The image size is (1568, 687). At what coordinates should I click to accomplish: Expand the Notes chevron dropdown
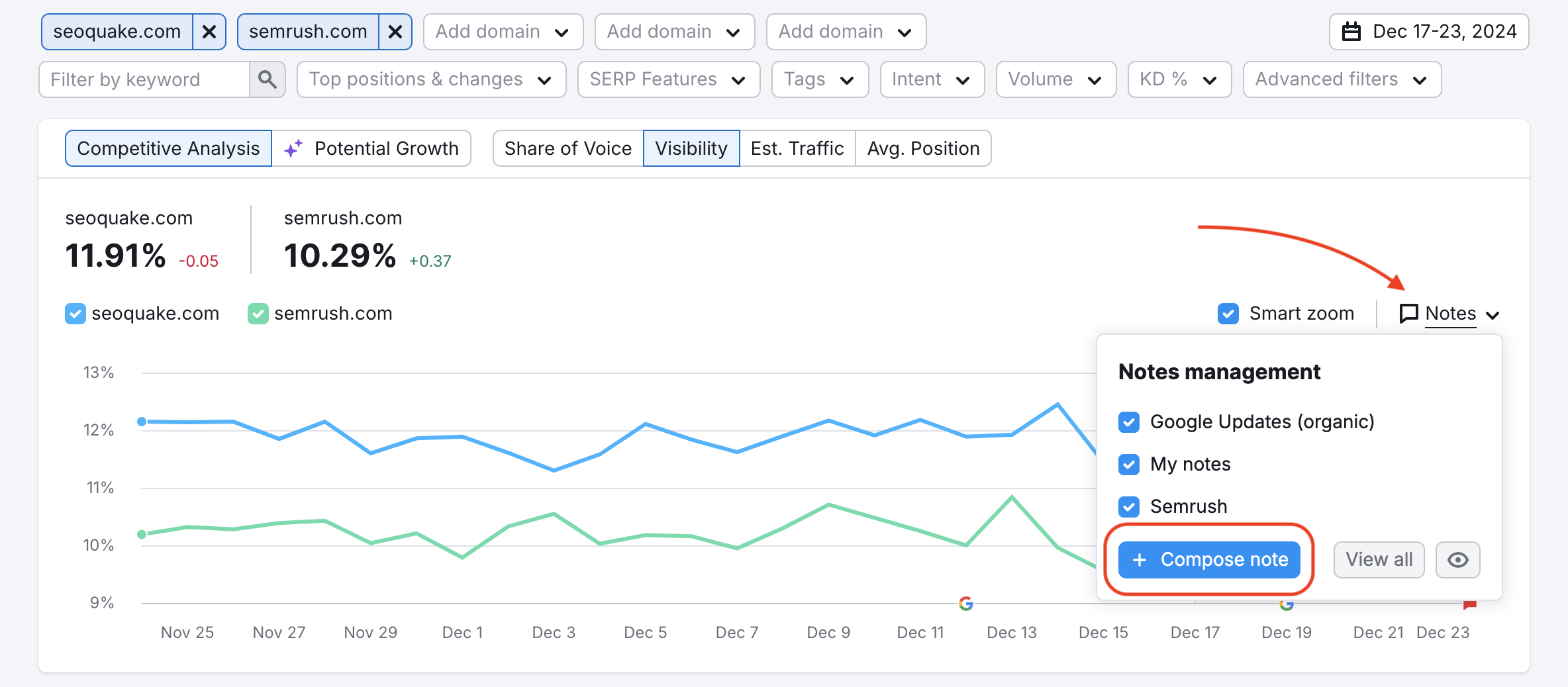click(1493, 314)
